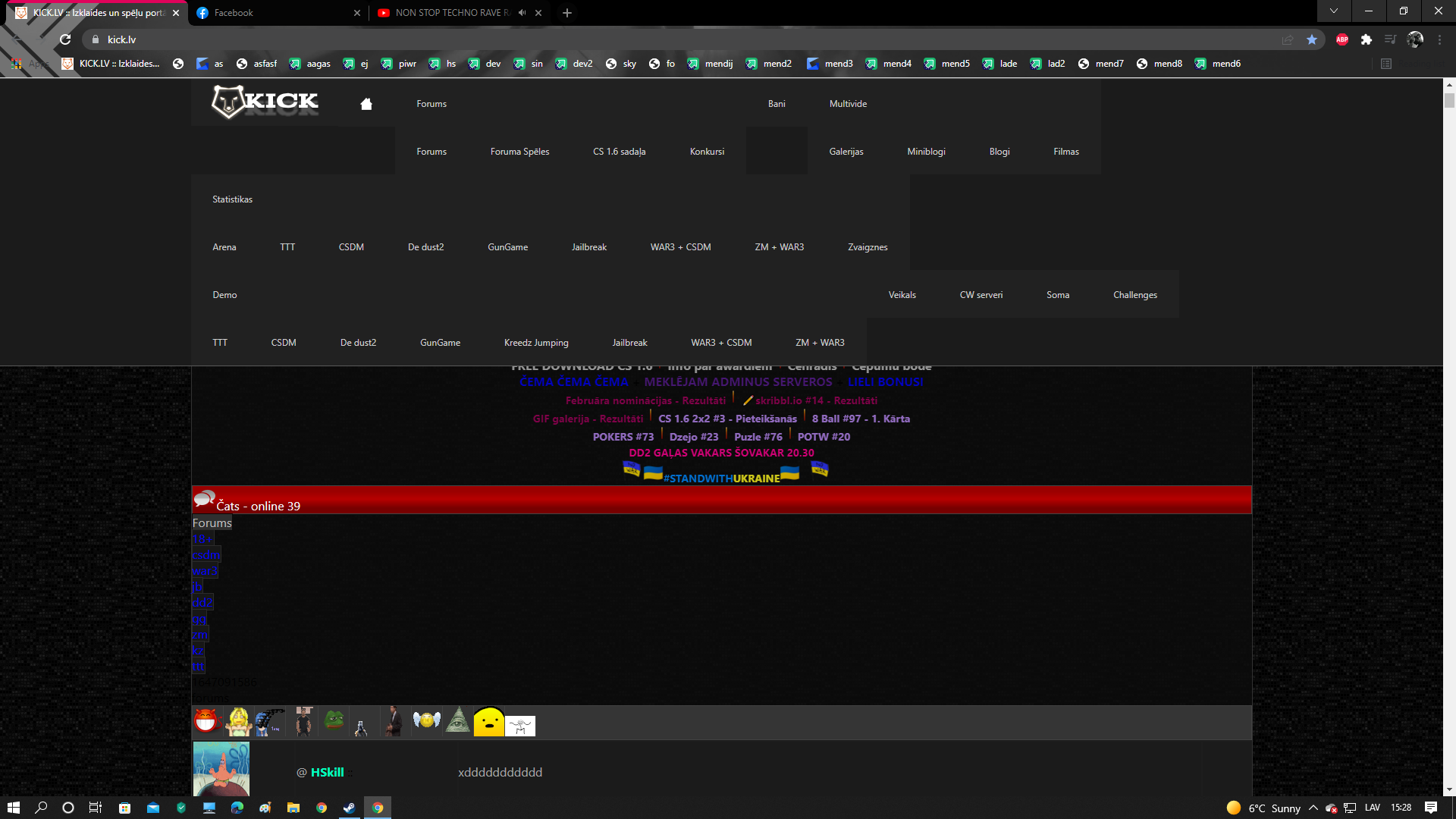Viewport: 1456px width, 819px height.
Task: Open the Demo menu item
Action: pyautogui.click(x=224, y=295)
